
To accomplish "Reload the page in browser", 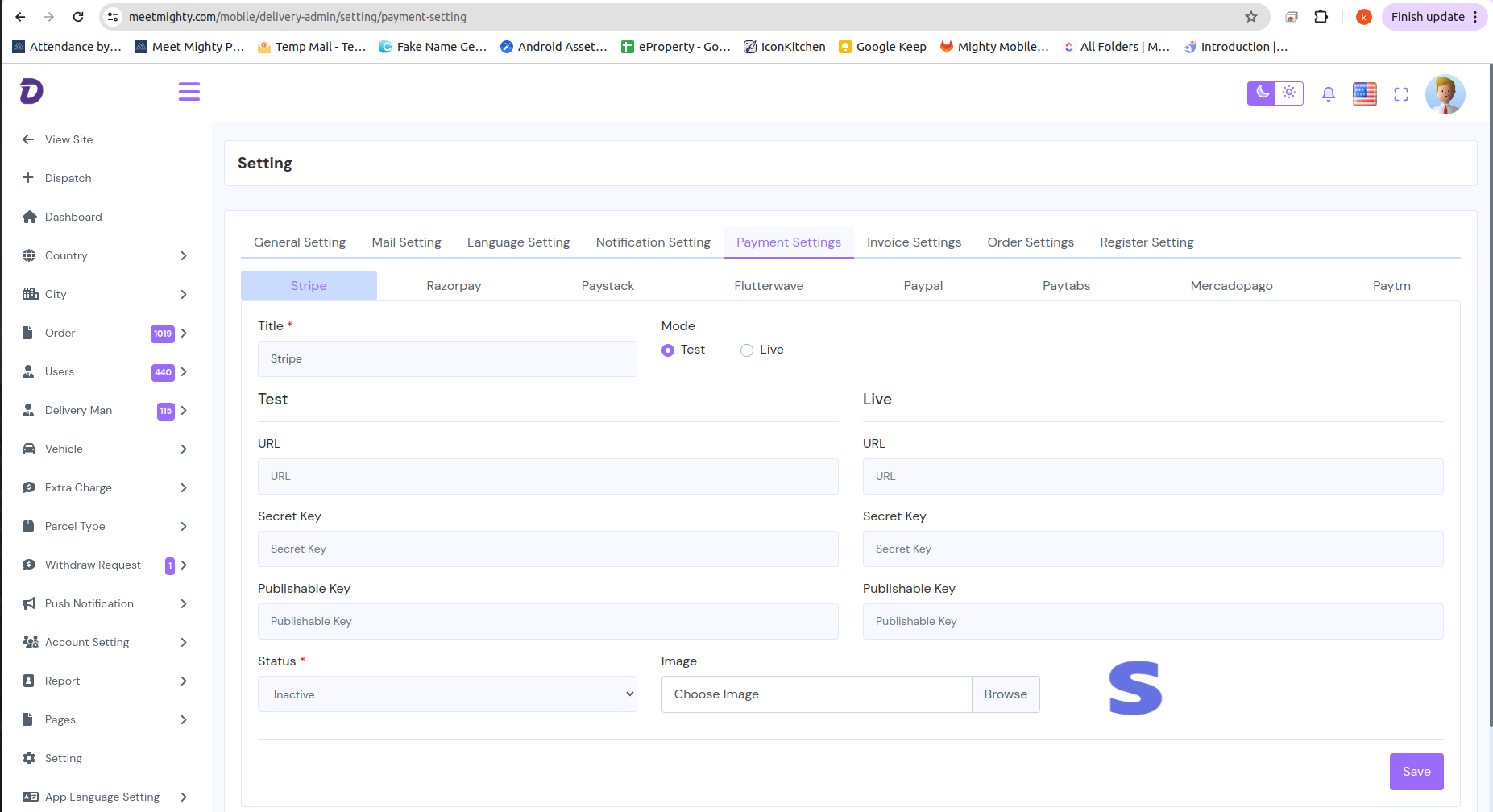I will click(x=78, y=17).
